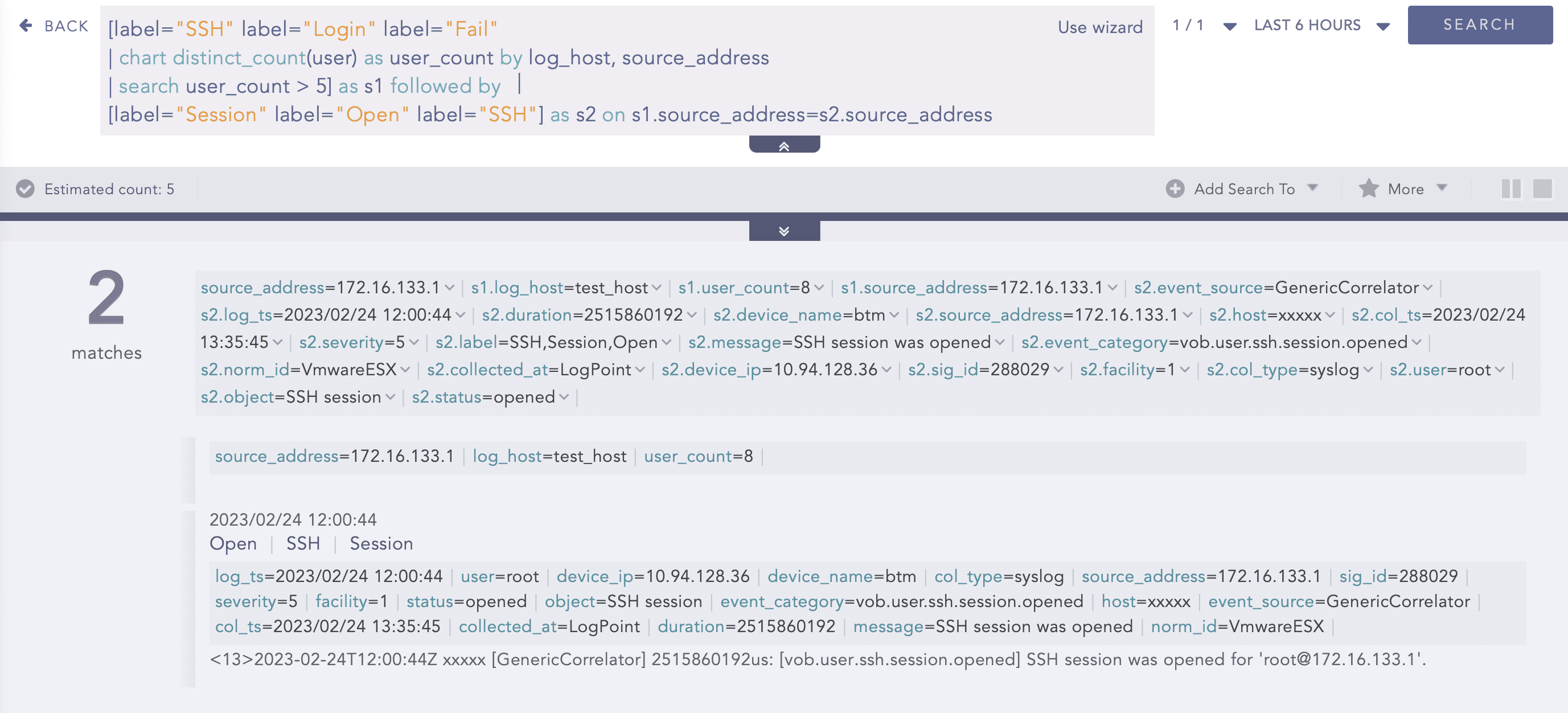Open the More dropdown arrow
The width and height of the screenshot is (1568, 713).
1441,188
